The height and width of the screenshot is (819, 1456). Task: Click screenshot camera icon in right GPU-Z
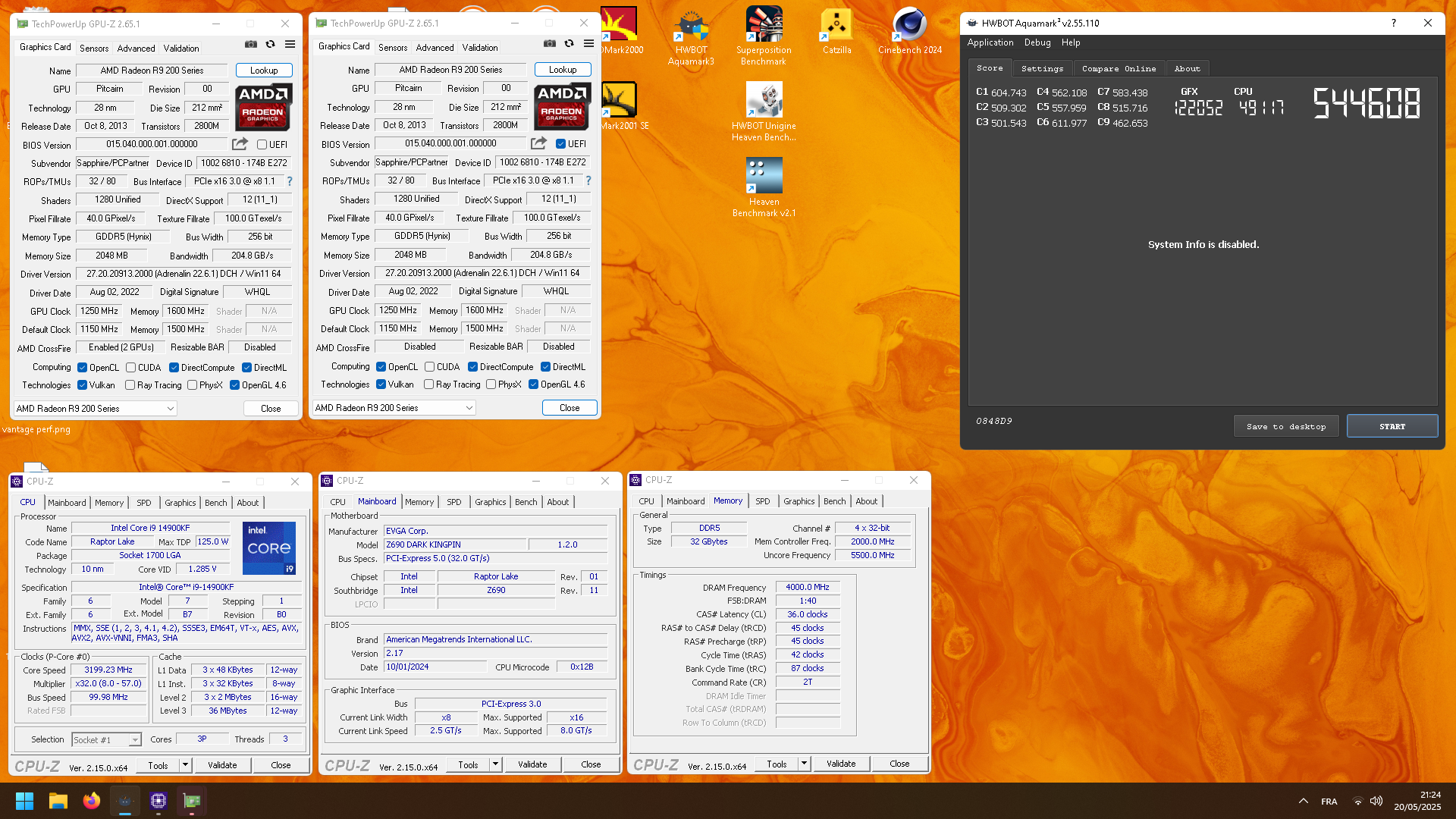(x=550, y=44)
